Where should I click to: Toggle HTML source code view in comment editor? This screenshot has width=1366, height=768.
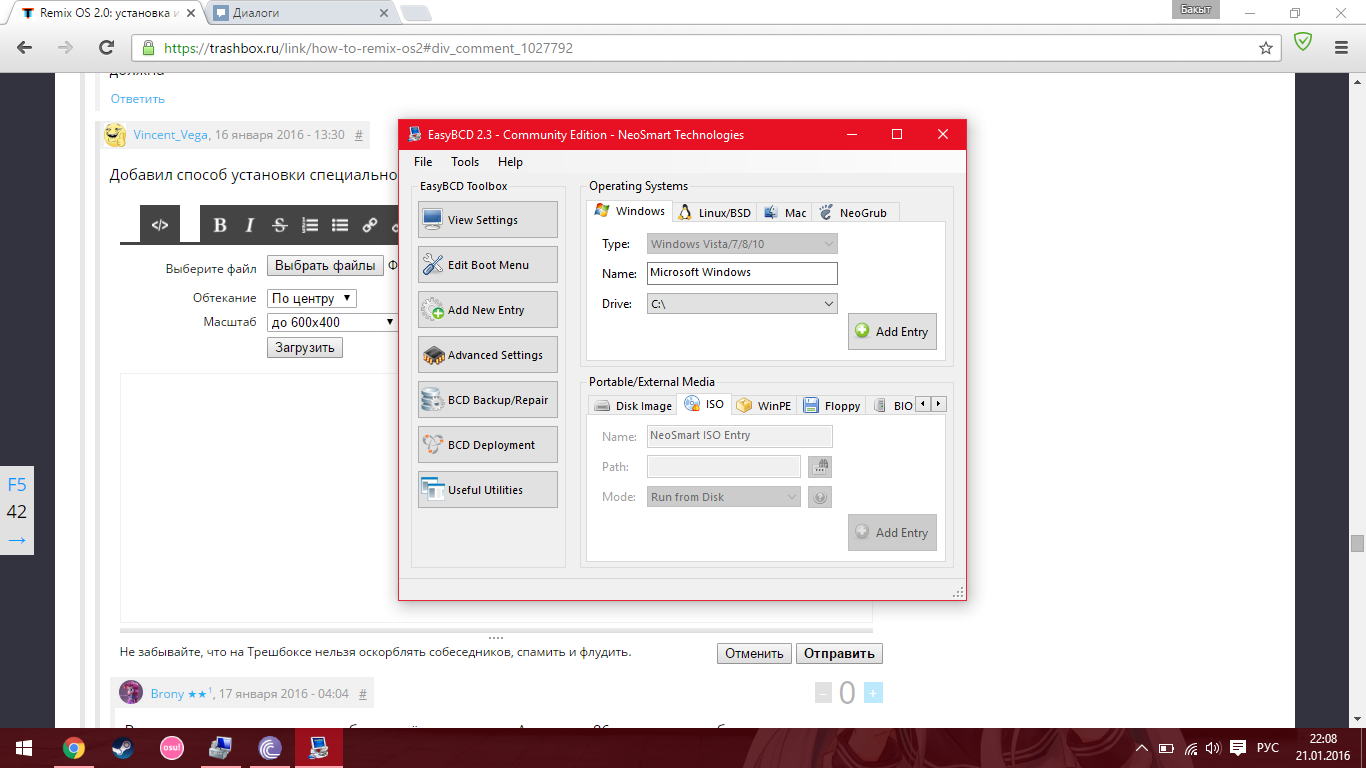[160, 225]
